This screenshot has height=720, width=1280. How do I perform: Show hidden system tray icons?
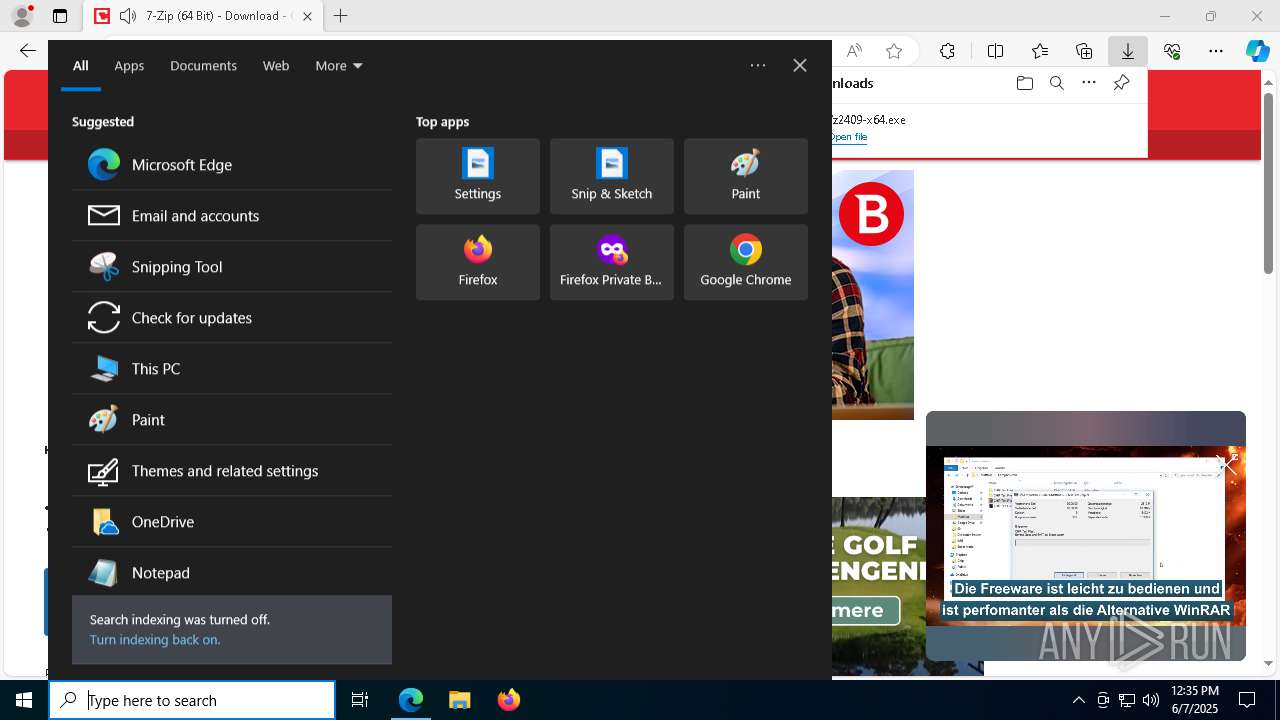(x=1079, y=700)
